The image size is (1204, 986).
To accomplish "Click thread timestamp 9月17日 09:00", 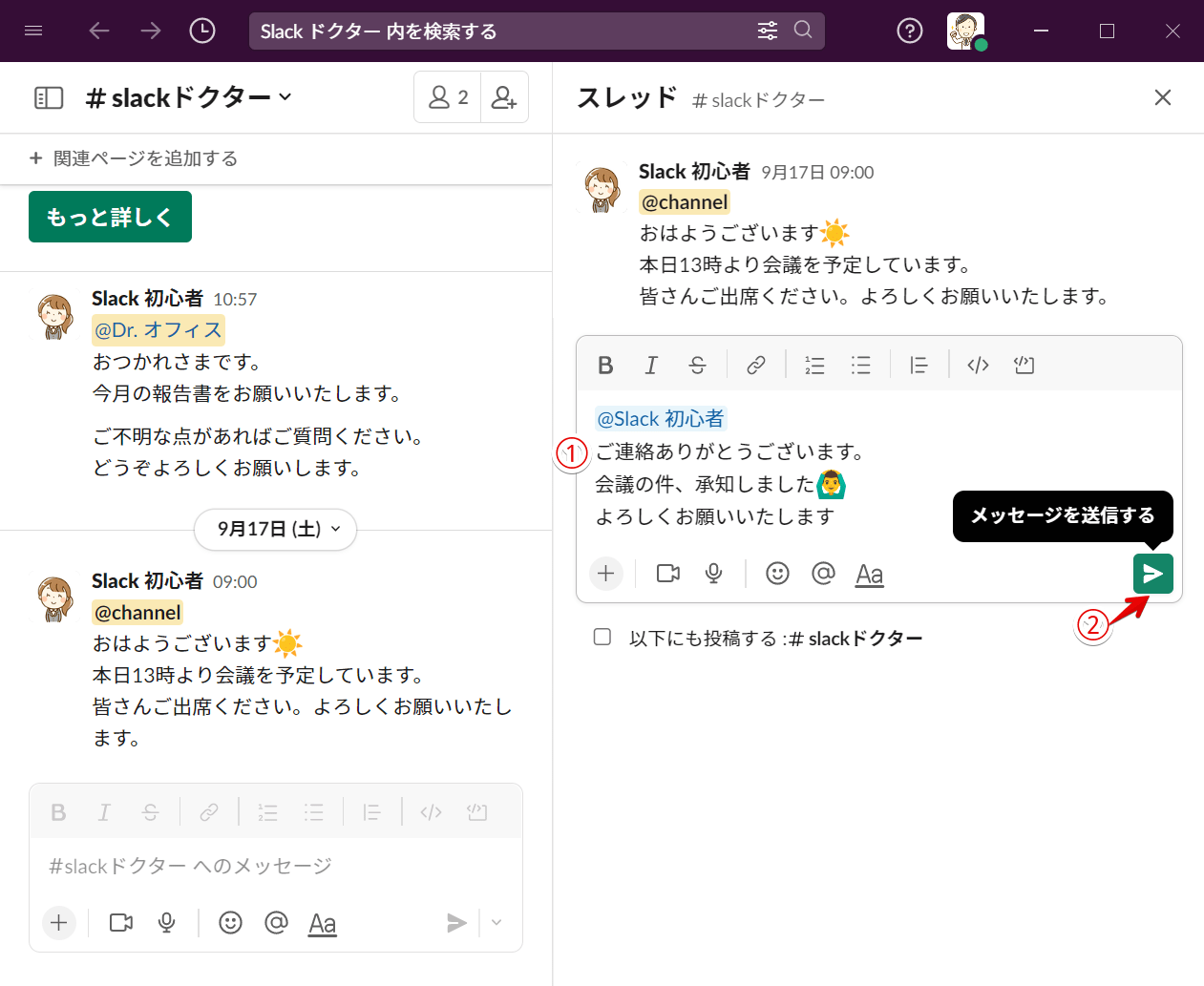I will pos(817,173).
